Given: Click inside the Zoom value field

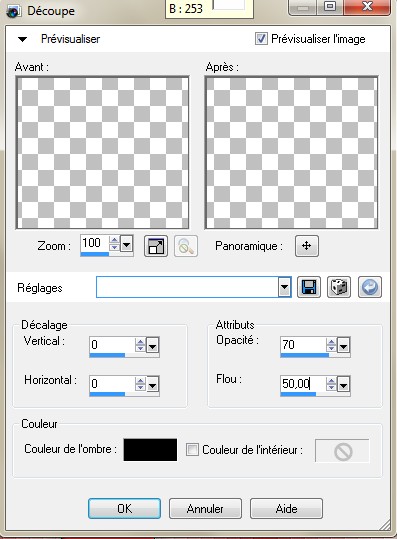Looking at the screenshot, I should (95, 243).
